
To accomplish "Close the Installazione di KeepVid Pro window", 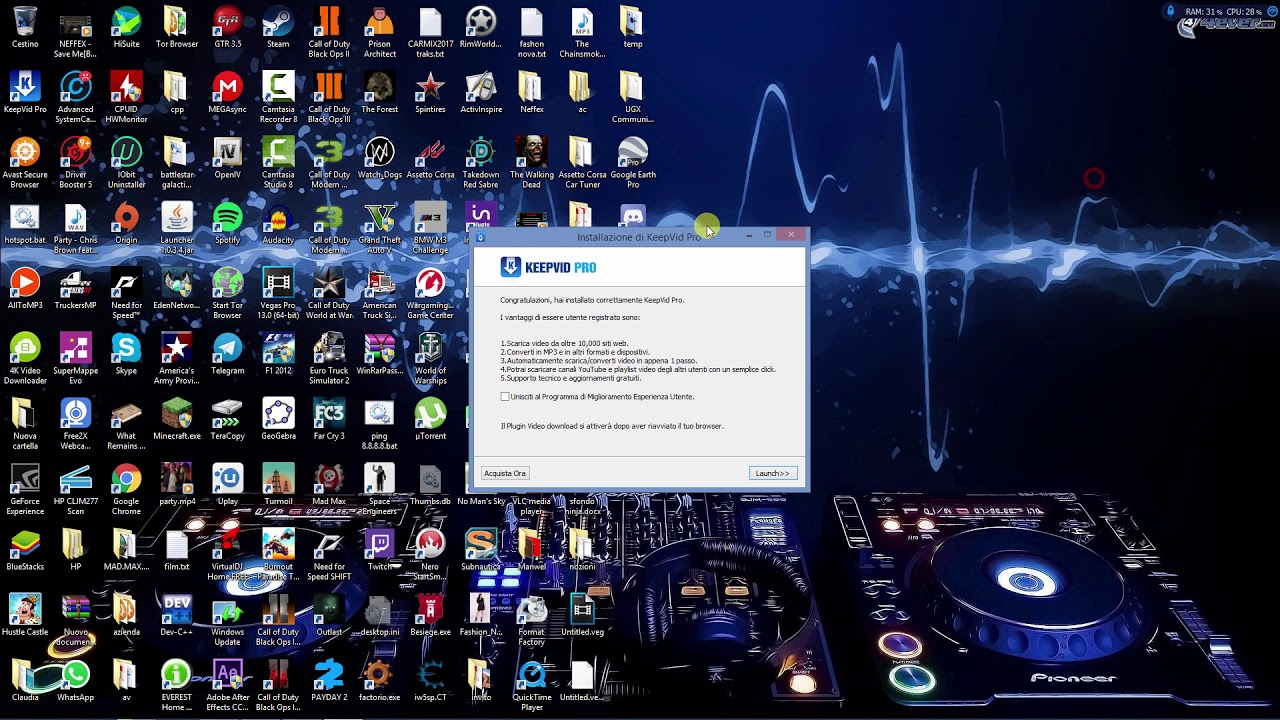I will (x=791, y=235).
